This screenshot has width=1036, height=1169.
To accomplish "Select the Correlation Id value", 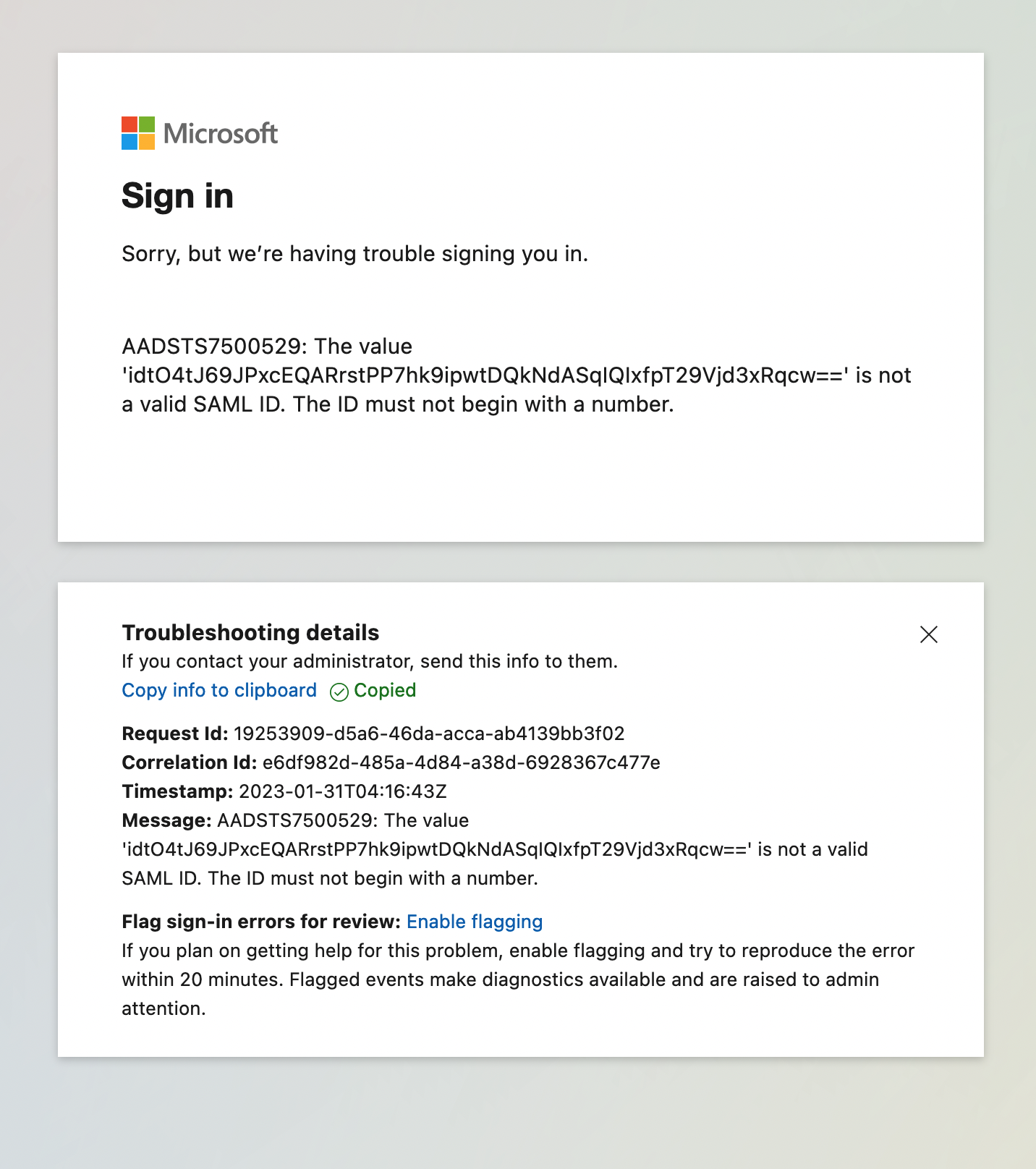I will [461, 762].
